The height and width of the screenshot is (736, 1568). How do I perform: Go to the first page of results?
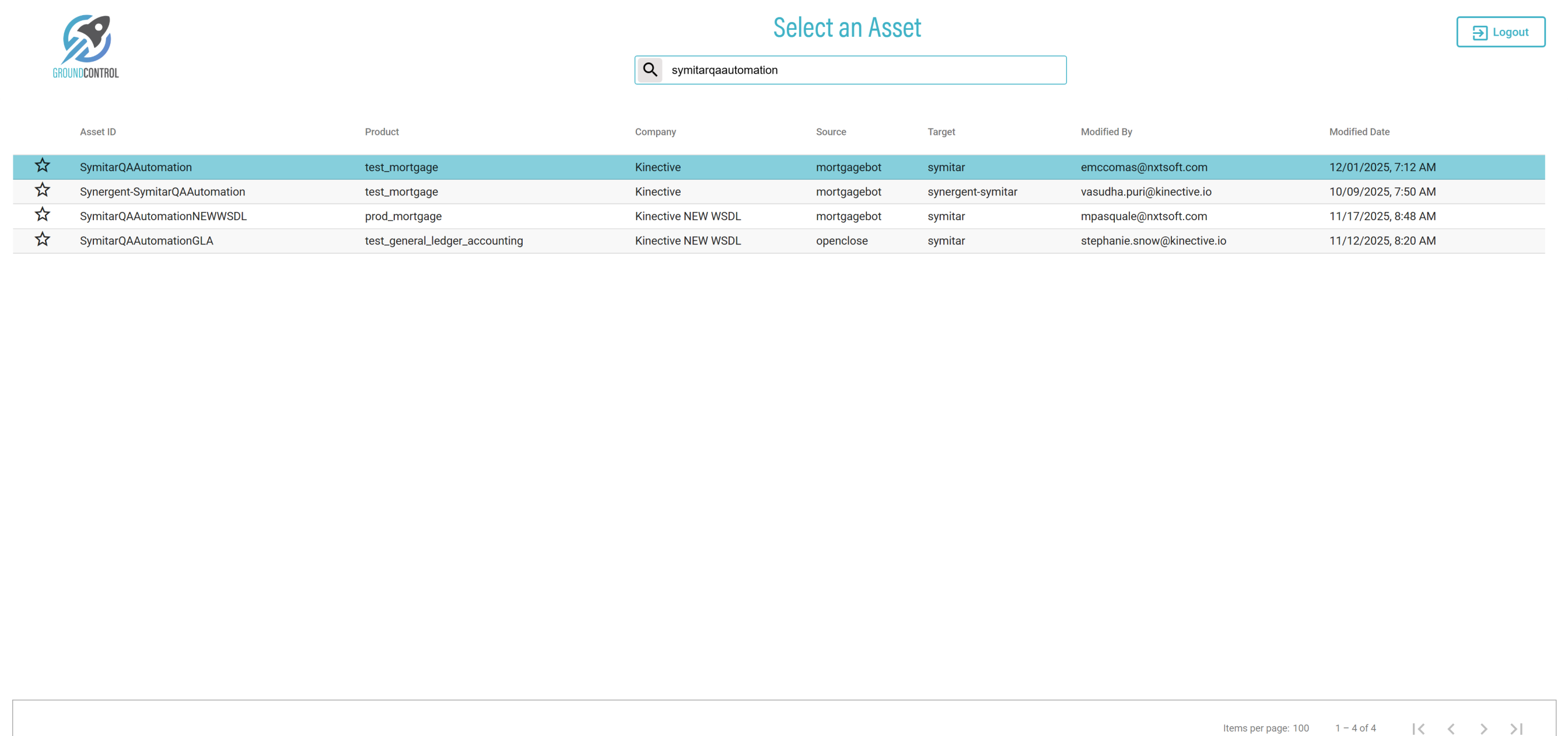(1418, 728)
